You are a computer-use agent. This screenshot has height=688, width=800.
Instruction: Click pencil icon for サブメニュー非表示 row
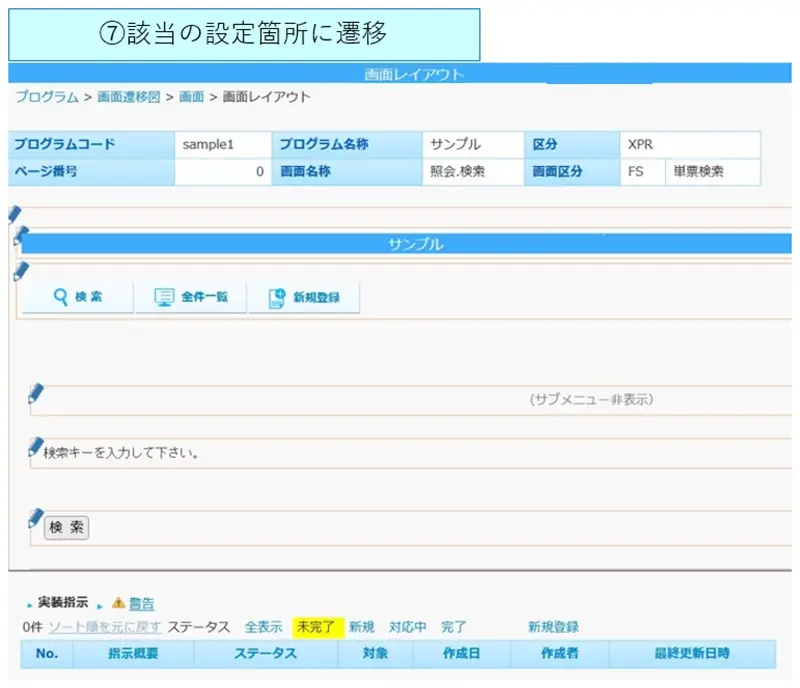[x=36, y=394]
